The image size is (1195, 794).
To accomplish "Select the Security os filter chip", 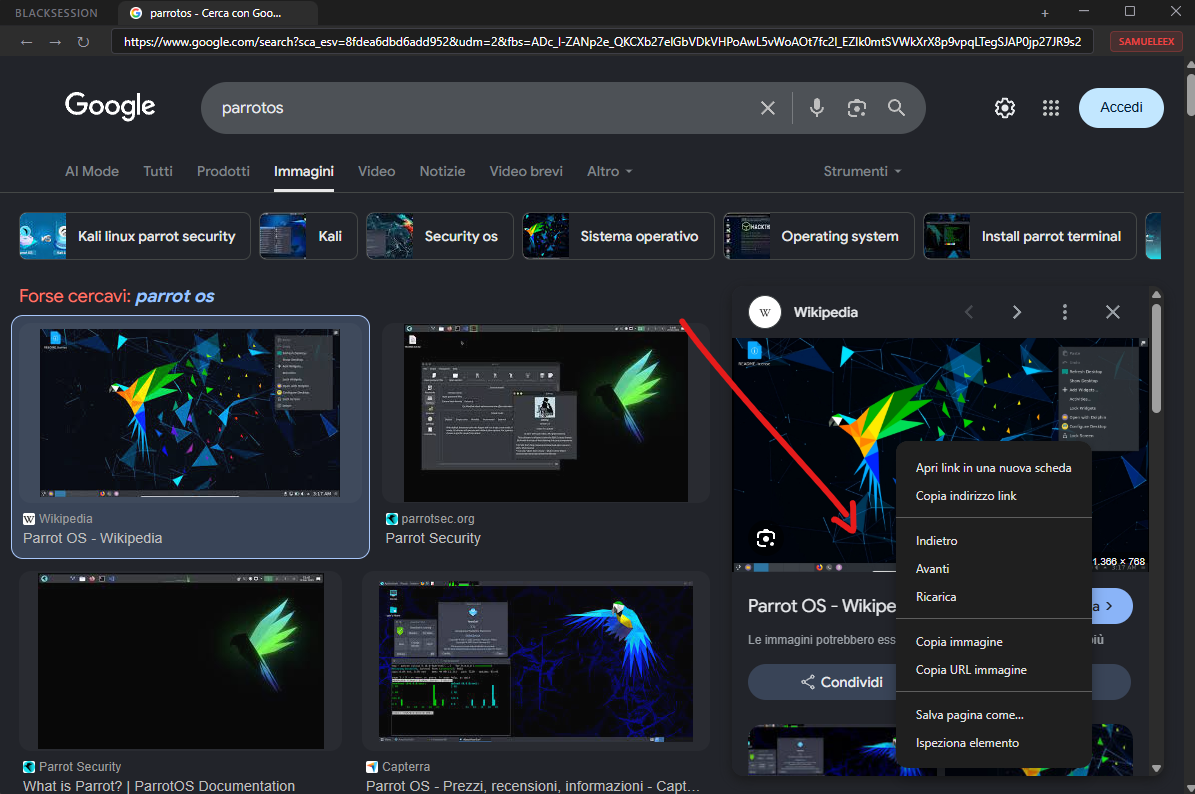I will pos(440,236).
